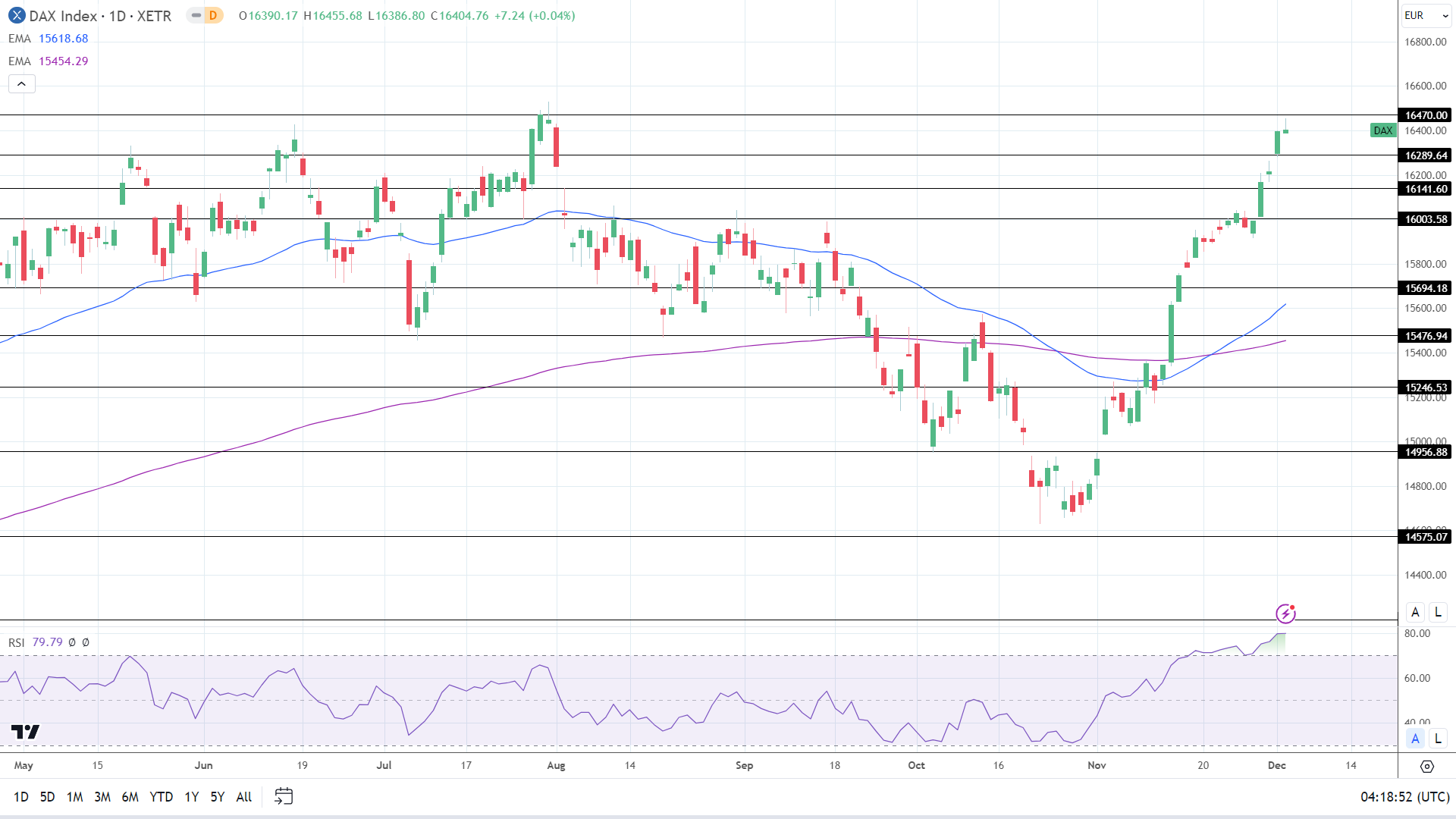This screenshot has width=1456, height=819.
Task: Click the 04:18:52 UTC timezone clock
Action: coord(1405,797)
